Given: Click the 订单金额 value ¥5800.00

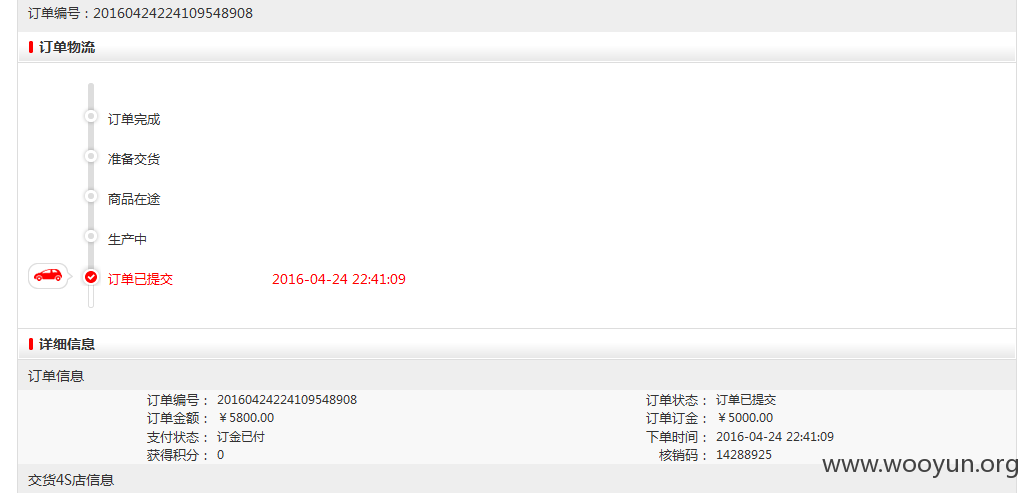Looking at the screenshot, I should click(x=246, y=418).
